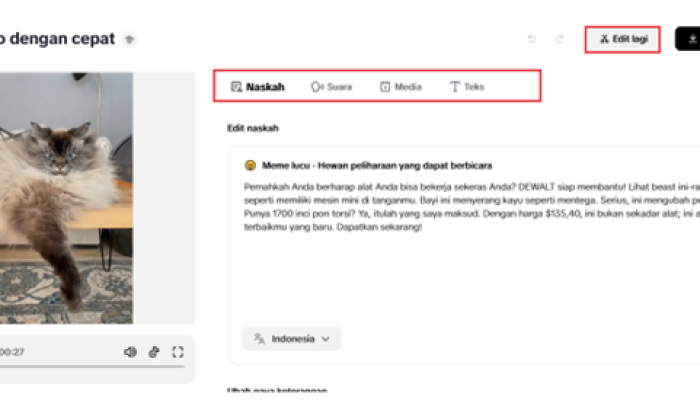Click the redo arrow icon
The width and height of the screenshot is (700, 400).
[x=559, y=39]
